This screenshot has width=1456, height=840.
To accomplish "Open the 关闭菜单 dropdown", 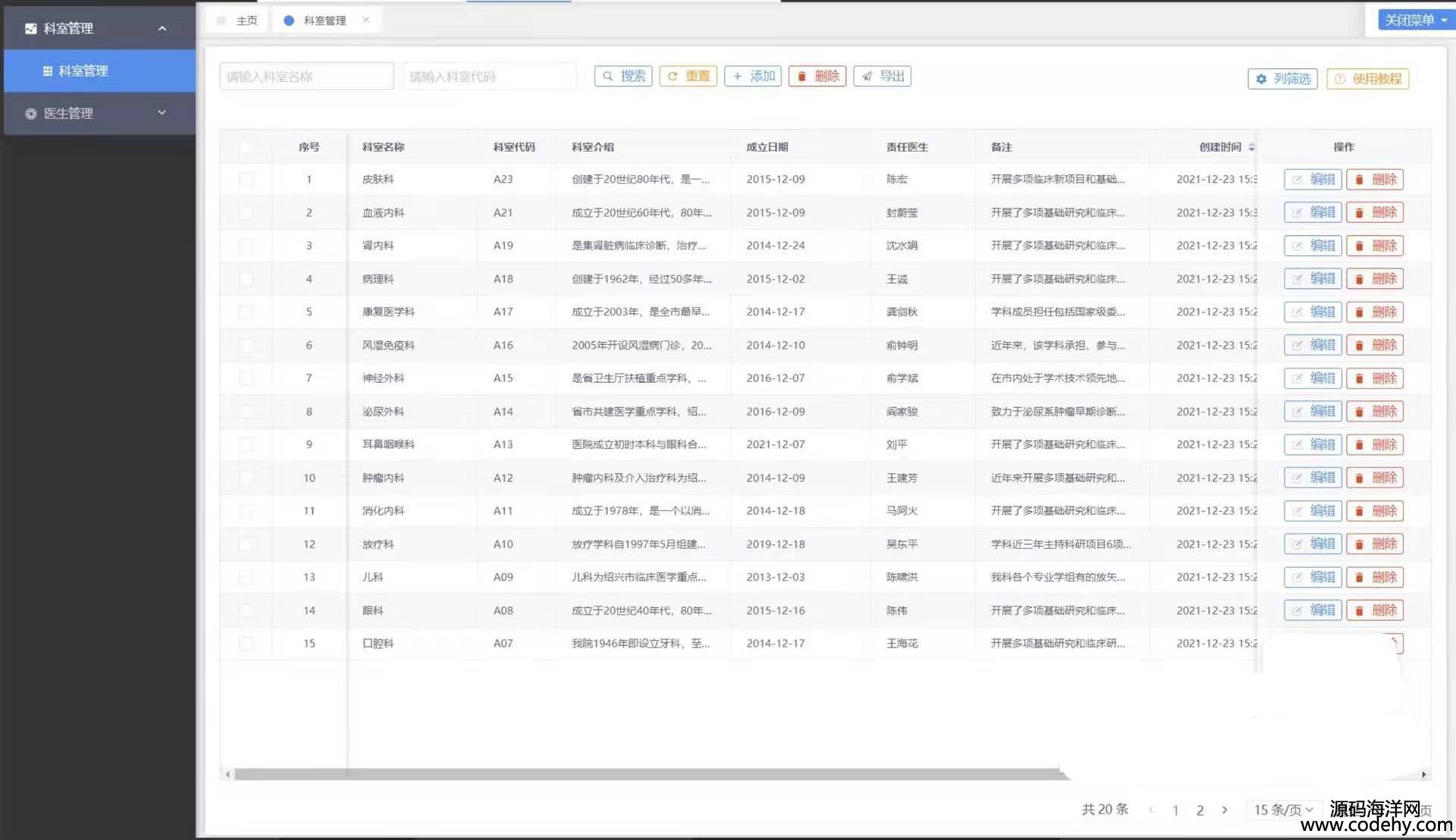I will pyautogui.click(x=1415, y=20).
